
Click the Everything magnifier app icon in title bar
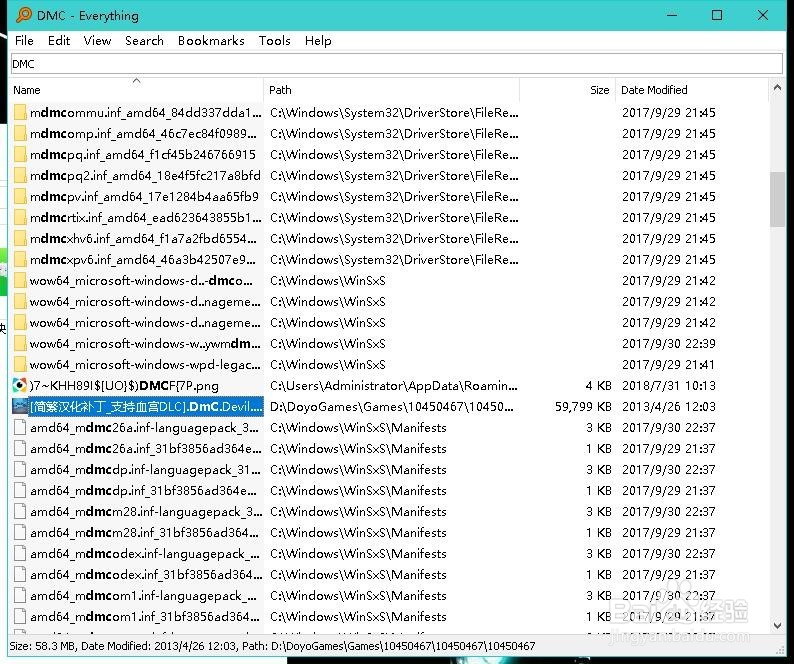[x=23, y=15]
